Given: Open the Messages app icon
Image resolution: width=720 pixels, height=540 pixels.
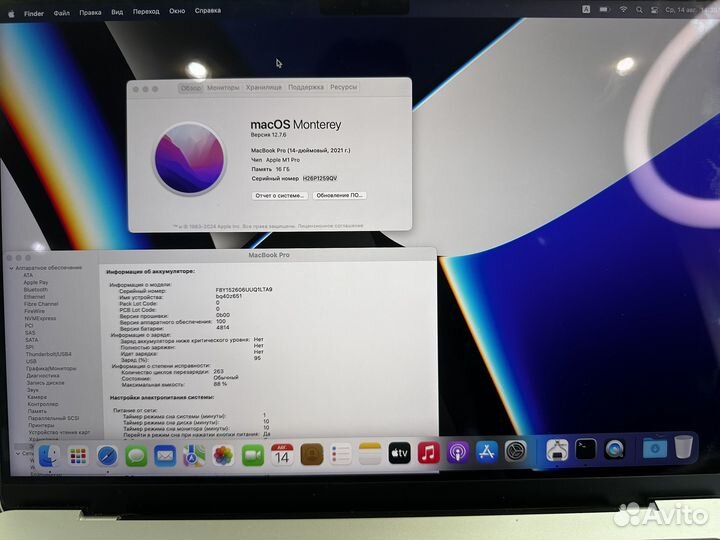Looking at the screenshot, I should (136, 456).
